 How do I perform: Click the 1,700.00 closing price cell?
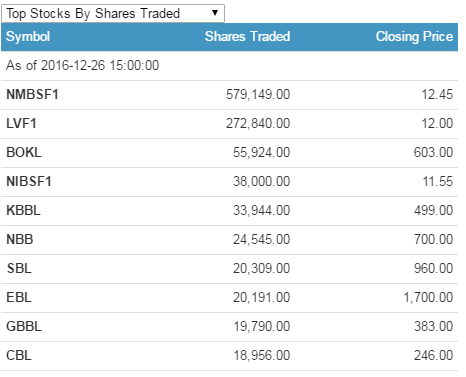[428, 297]
